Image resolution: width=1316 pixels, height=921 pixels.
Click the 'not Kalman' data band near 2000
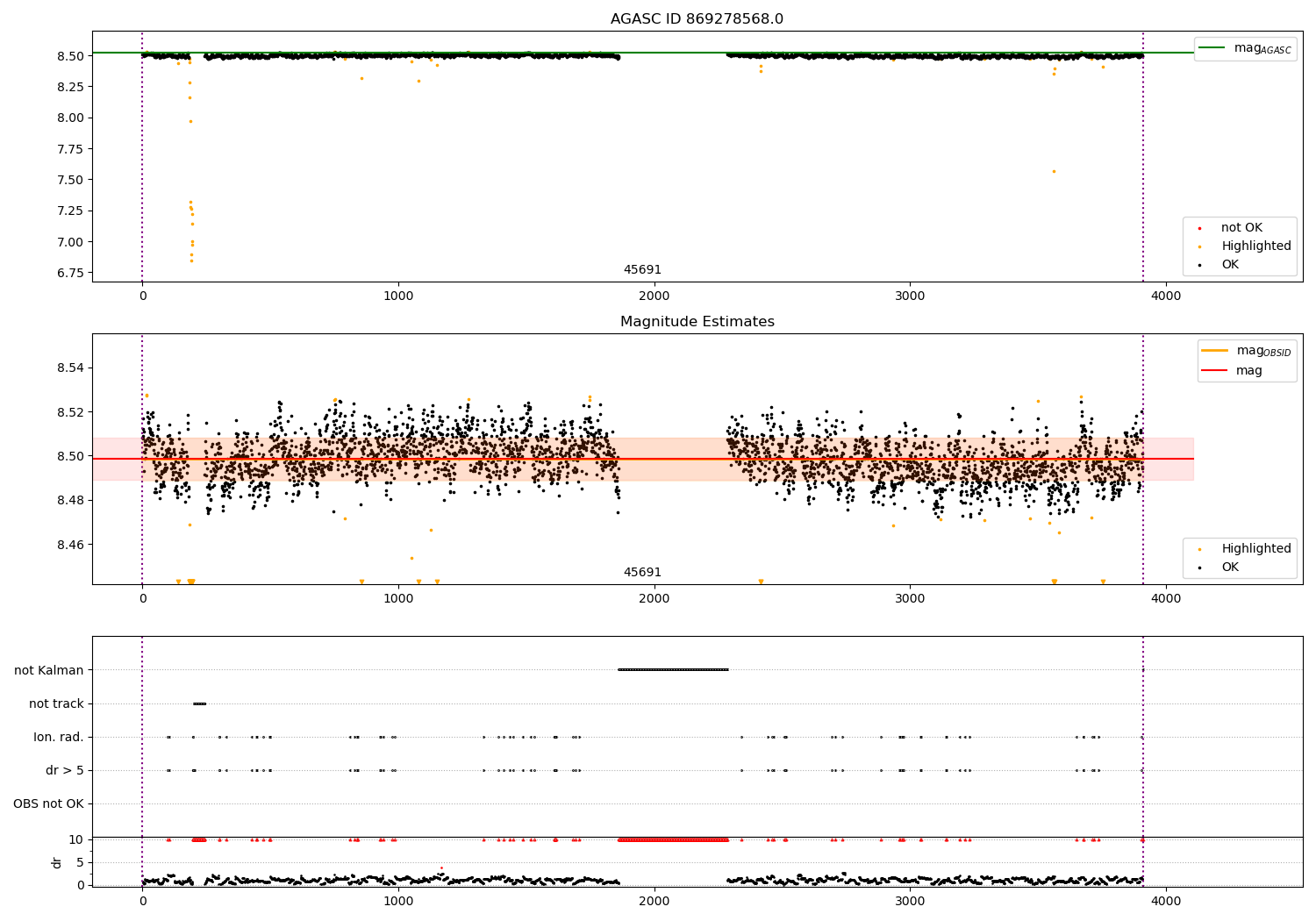click(x=673, y=670)
